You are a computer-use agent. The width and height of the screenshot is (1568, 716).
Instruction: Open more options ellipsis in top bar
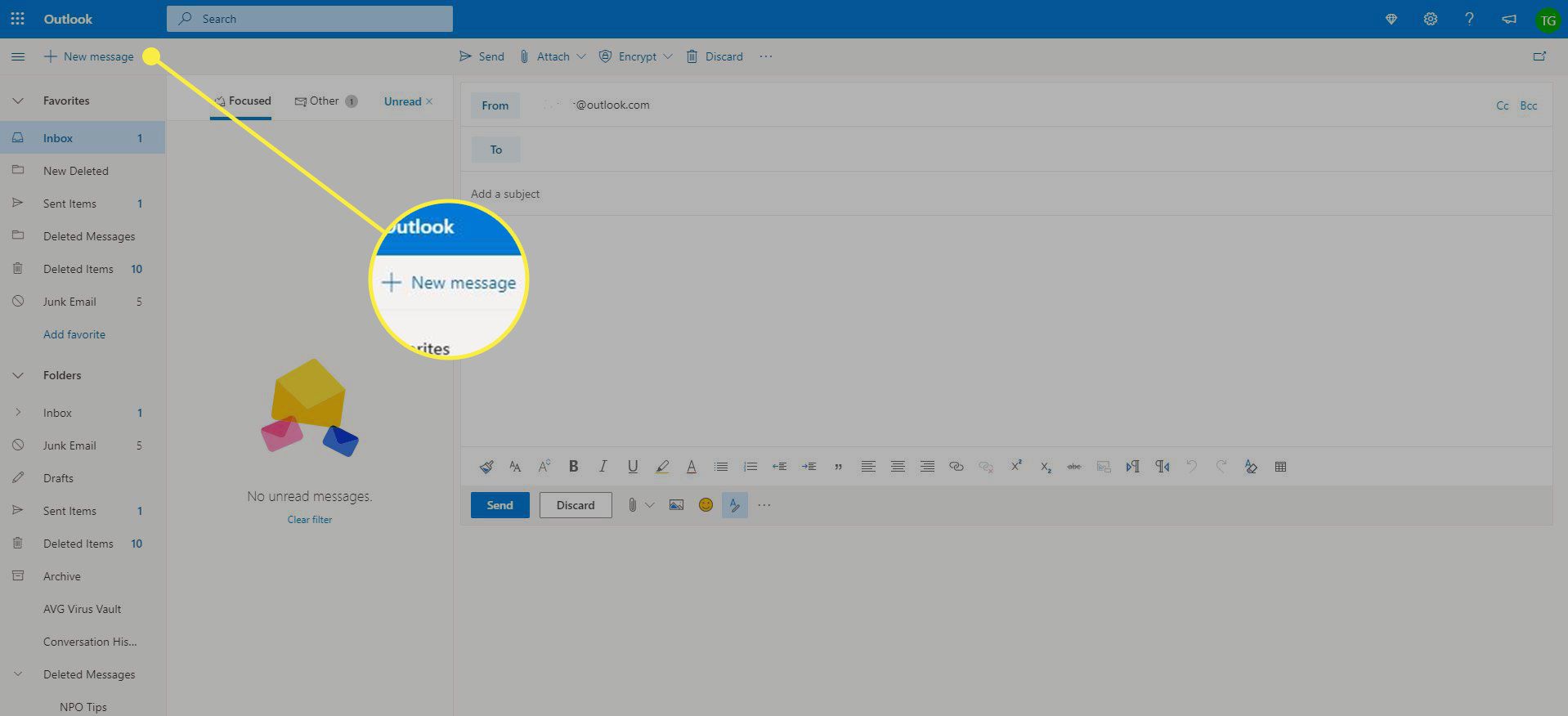coord(765,56)
